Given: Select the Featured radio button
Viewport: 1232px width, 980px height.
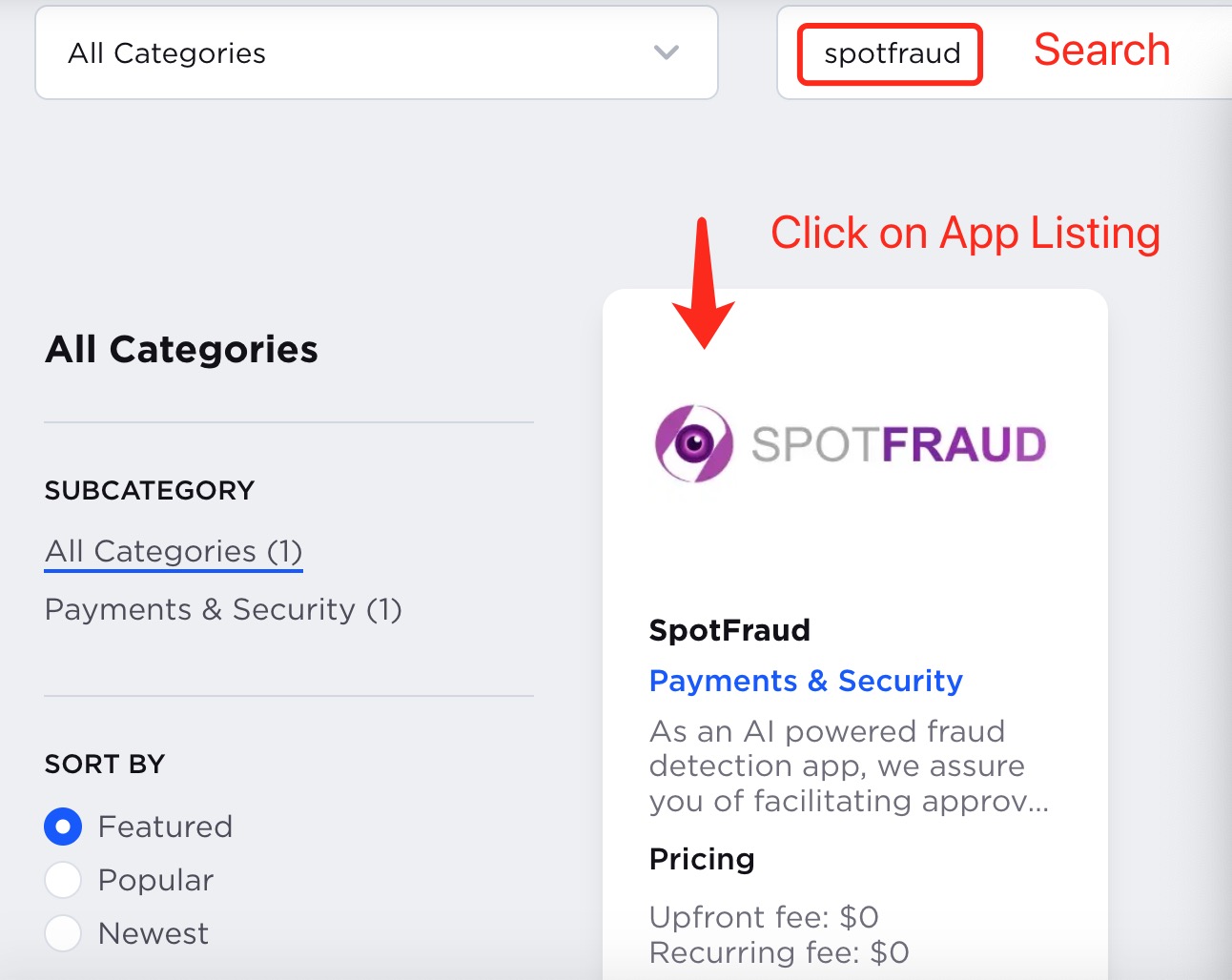Looking at the screenshot, I should (x=62, y=827).
